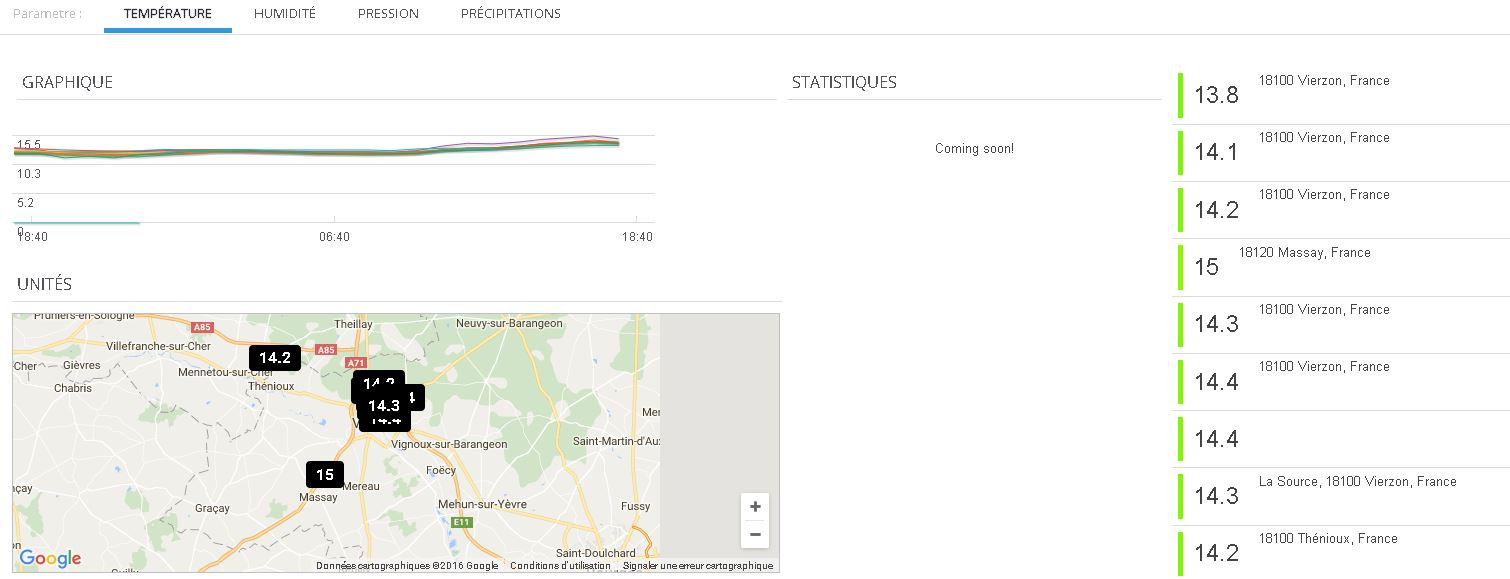Click the Google logo on the map
1510x579 pixels.
pyautogui.click(x=50, y=558)
